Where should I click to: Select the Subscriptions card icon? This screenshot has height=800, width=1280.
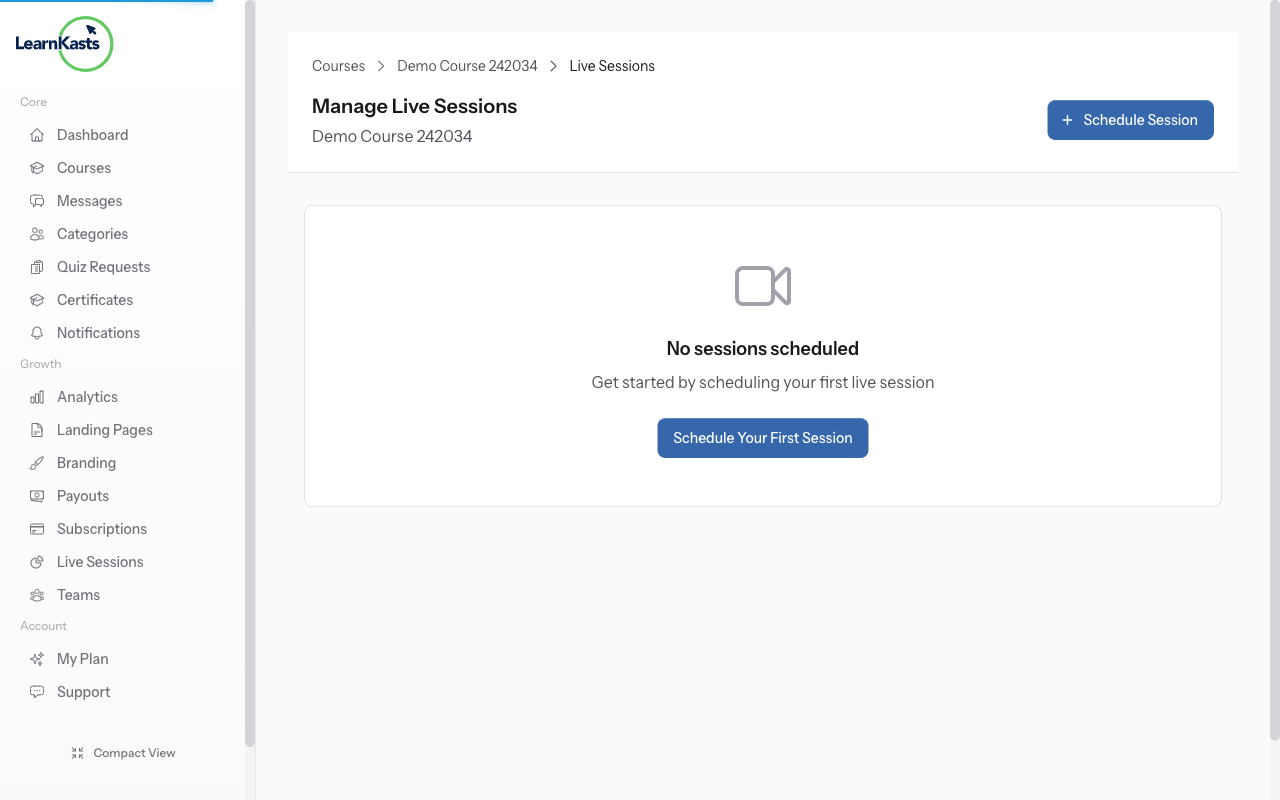[x=37, y=528]
